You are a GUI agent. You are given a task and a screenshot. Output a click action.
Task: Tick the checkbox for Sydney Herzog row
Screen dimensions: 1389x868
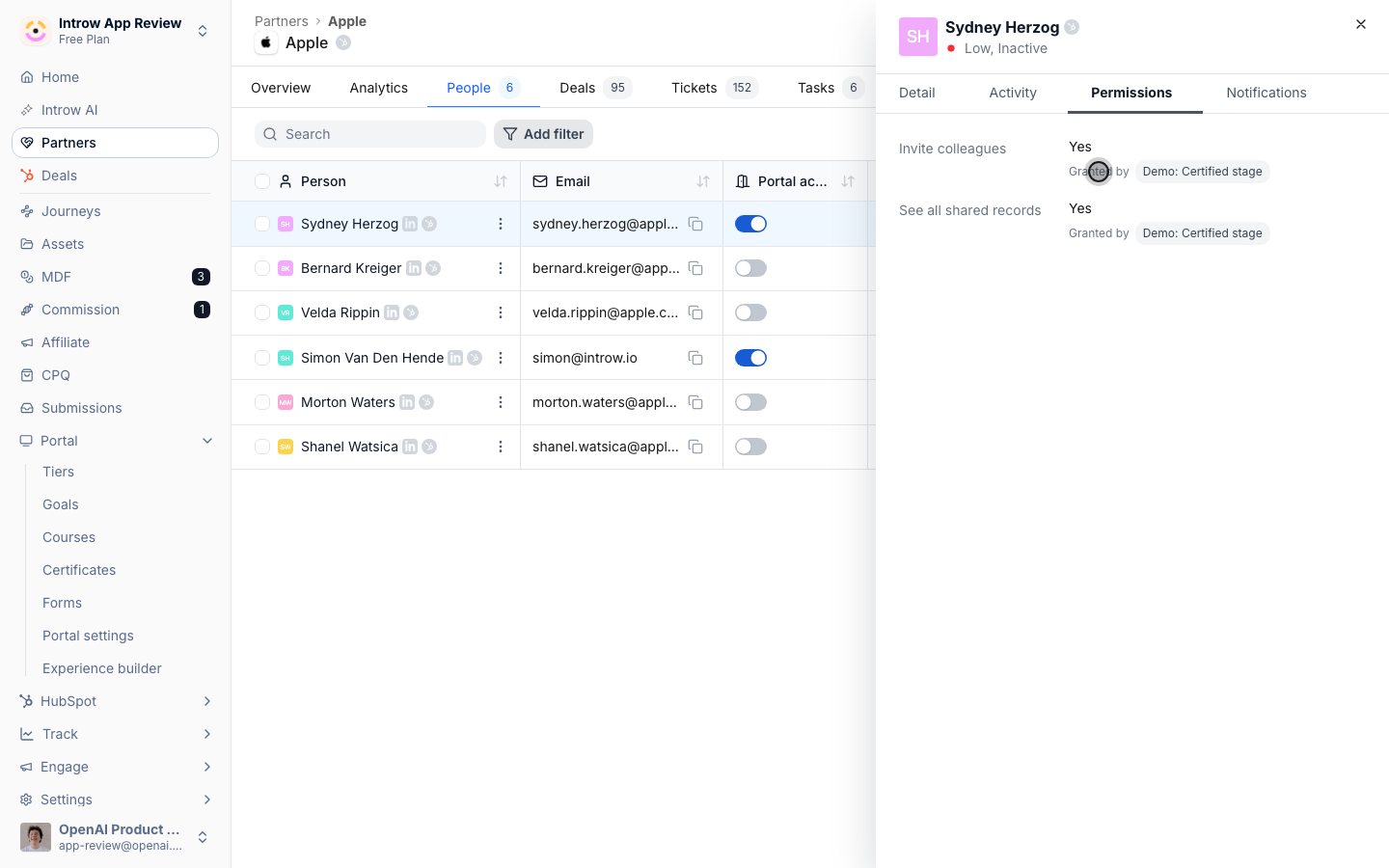[x=262, y=224]
